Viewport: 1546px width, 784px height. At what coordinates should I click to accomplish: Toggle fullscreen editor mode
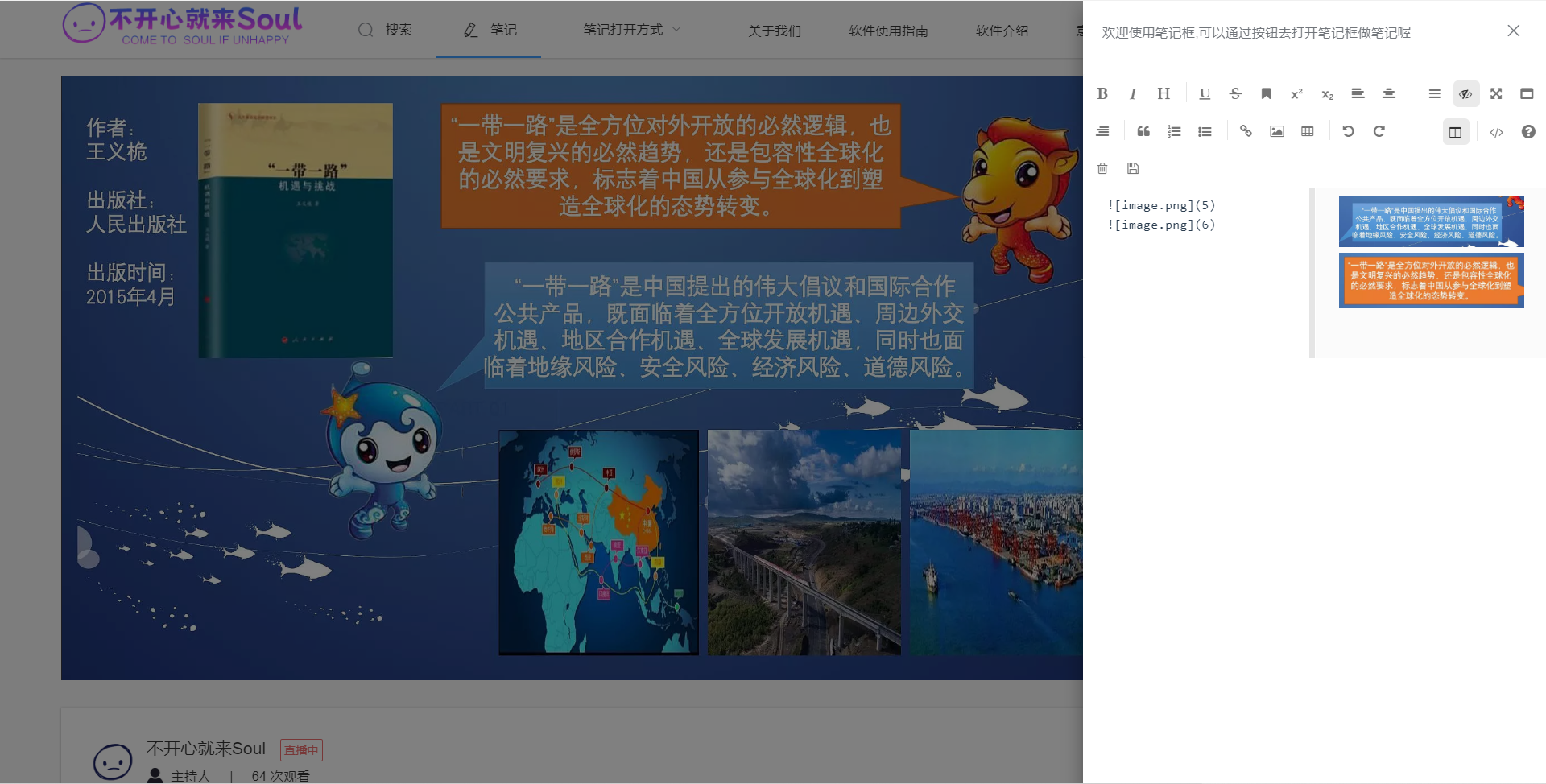pos(1496,94)
